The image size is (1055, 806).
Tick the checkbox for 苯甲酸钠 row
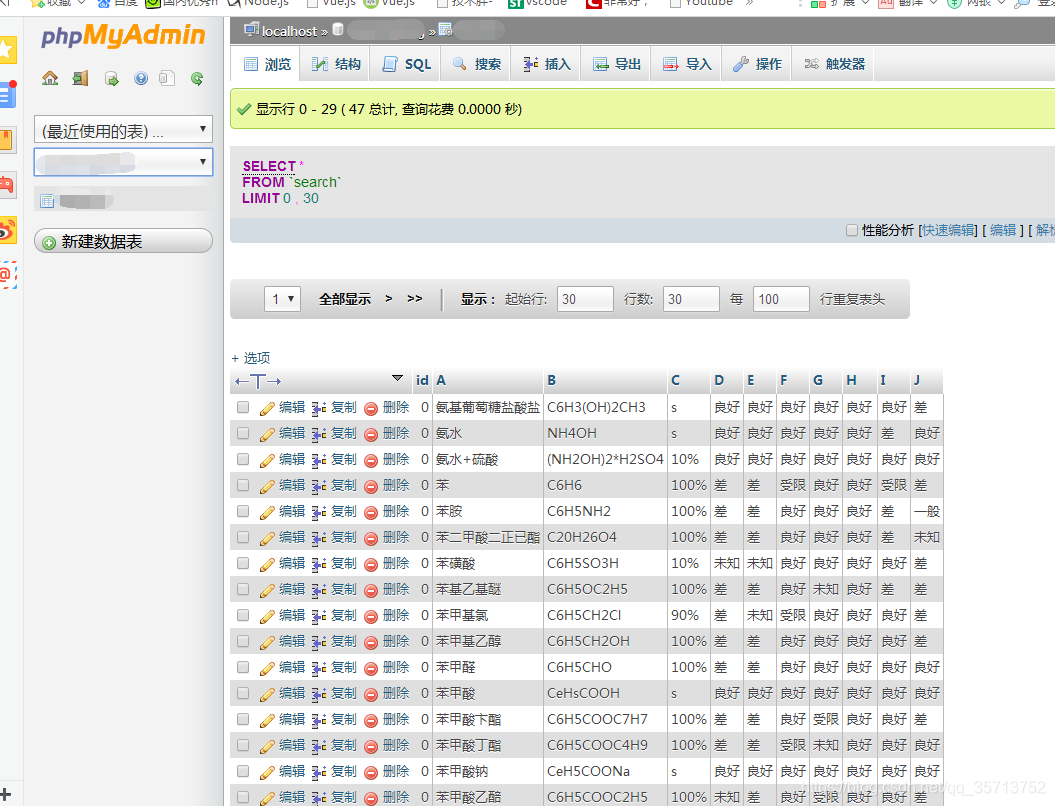tap(243, 771)
